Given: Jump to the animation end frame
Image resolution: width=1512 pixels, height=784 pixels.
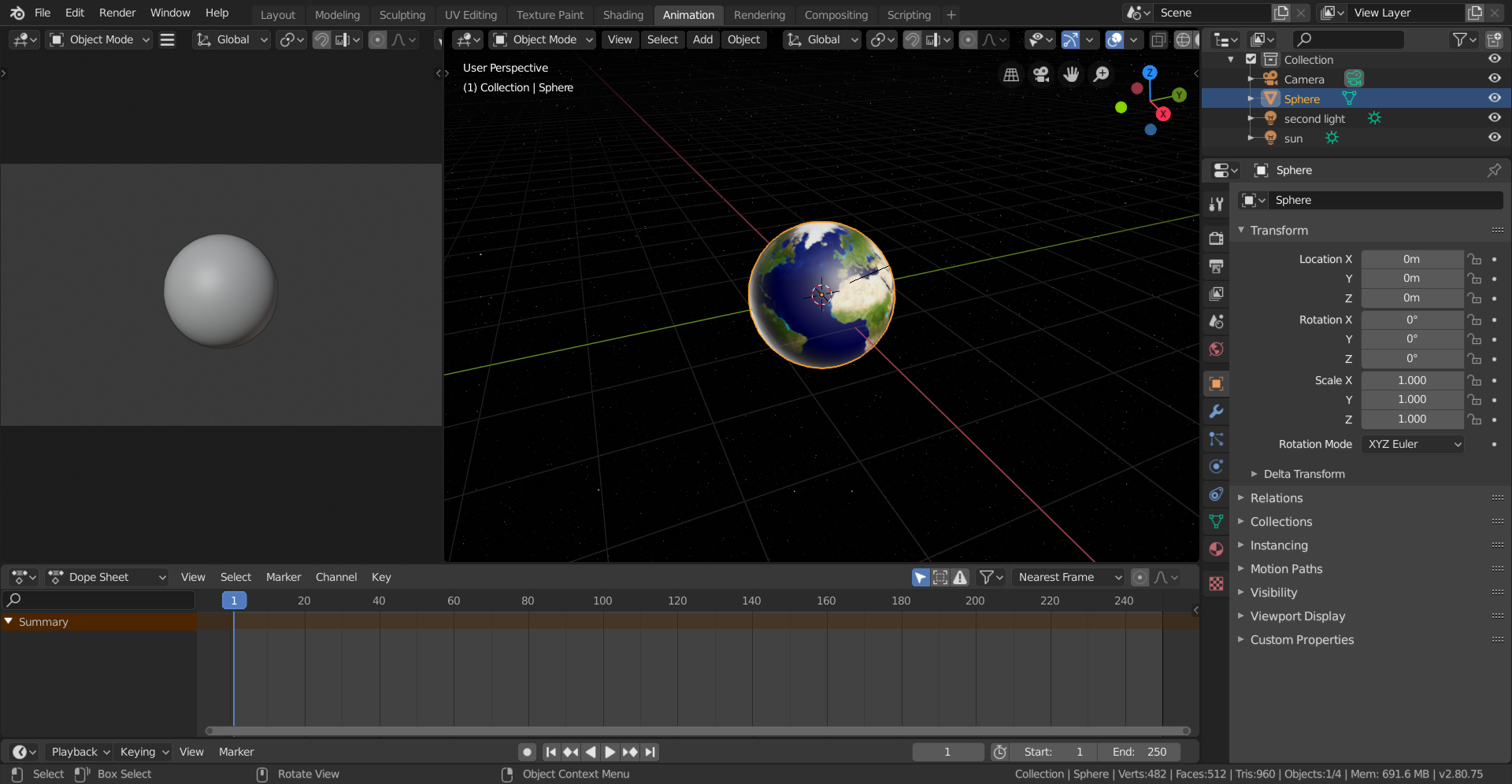Looking at the screenshot, I should 650,752.
